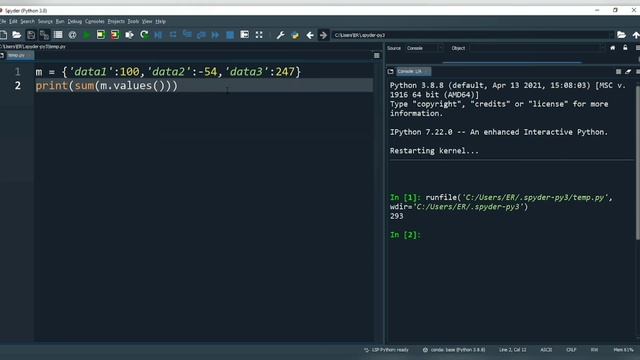The image size is (640, 360).
Task: Open PYTHONPATH manager icon
Action: coord(295,35)
